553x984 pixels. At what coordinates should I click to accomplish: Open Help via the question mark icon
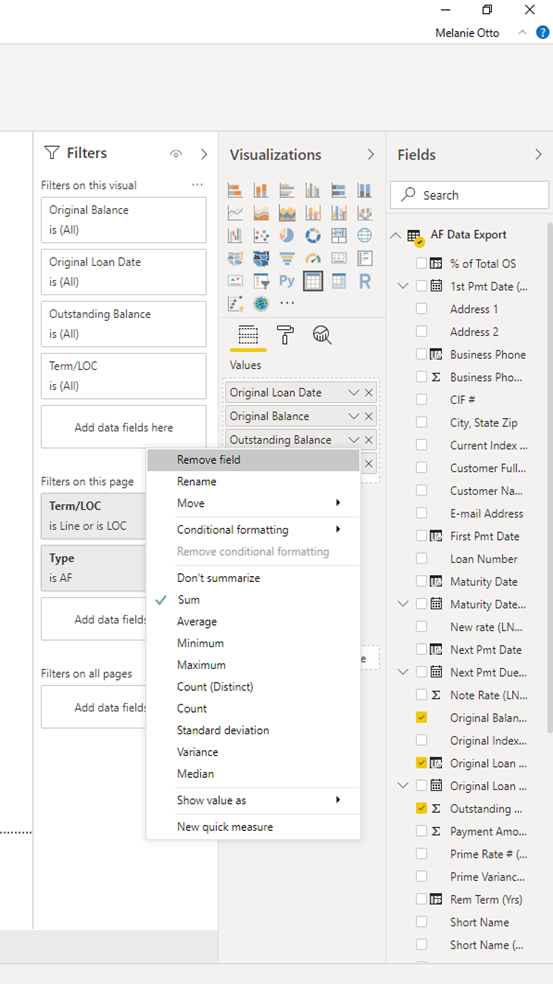pos(542,33)
